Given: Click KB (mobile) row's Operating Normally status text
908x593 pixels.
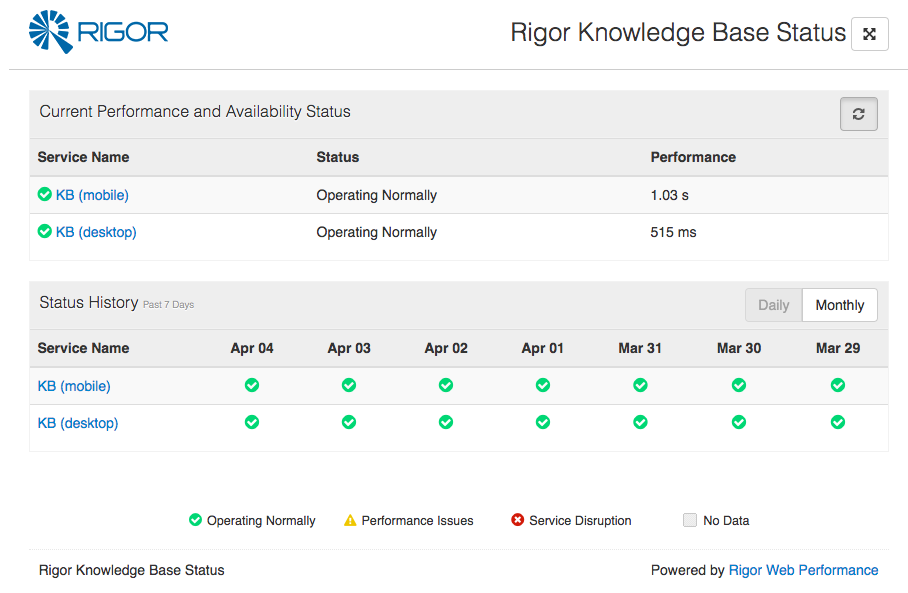Looking at the screenshot, I should 376,195.
